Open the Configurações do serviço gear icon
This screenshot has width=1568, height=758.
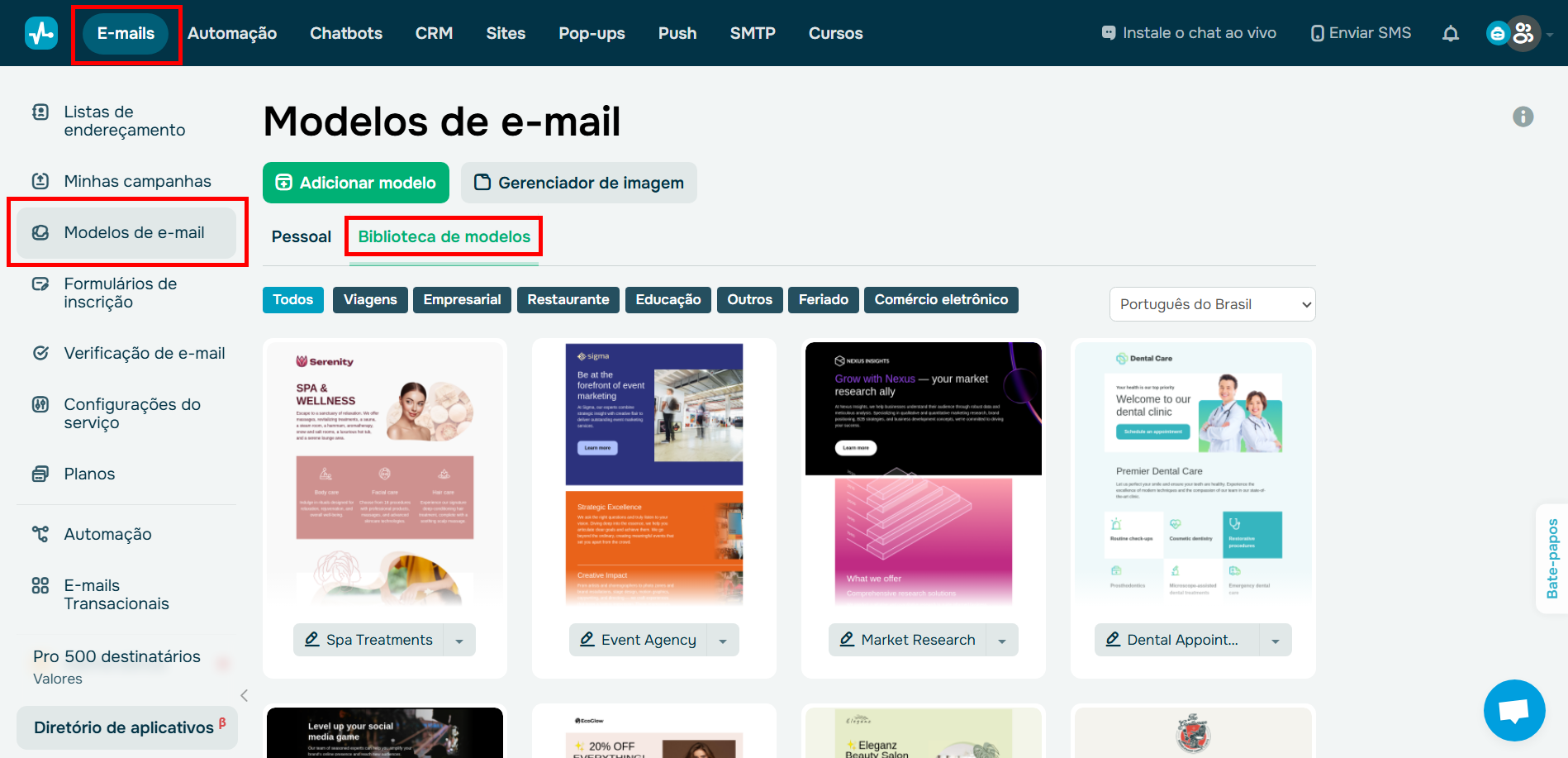(40, 404)
